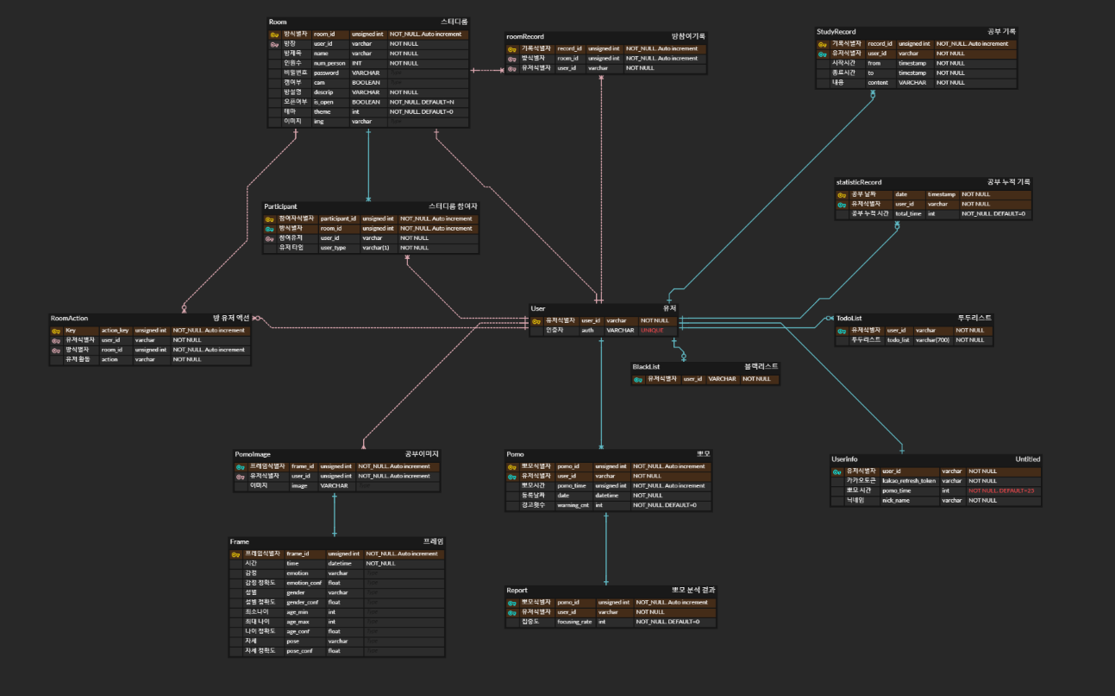Click the key icon for frame_id in Frame table
This screenshot has height=696, width=1115.
point(235,555)
